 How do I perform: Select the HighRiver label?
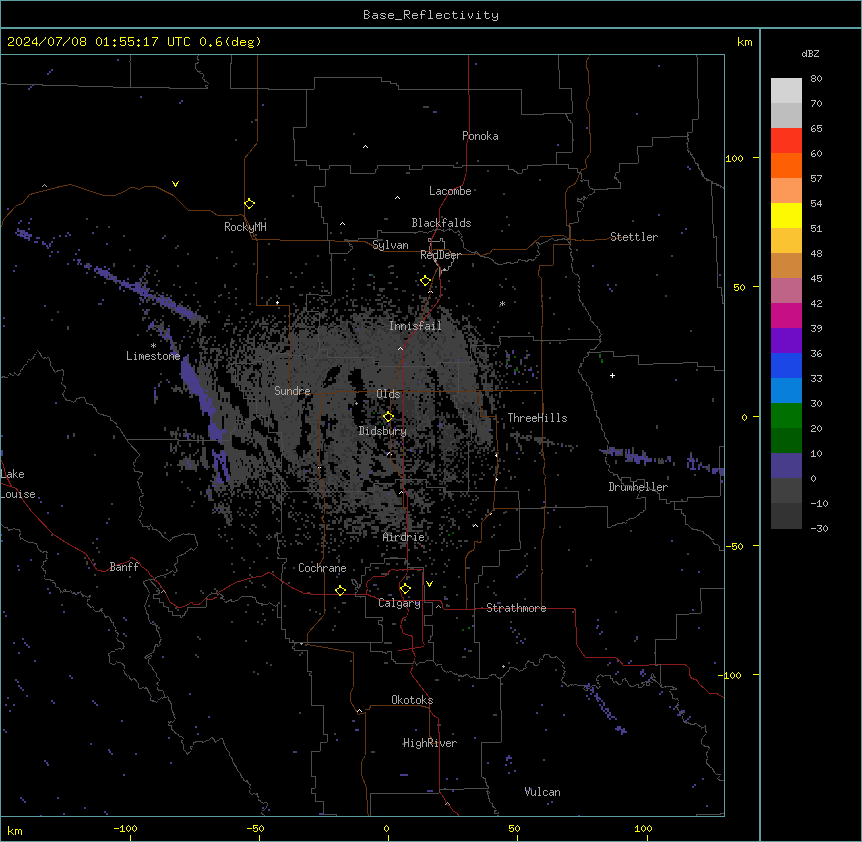coord(430,743)
